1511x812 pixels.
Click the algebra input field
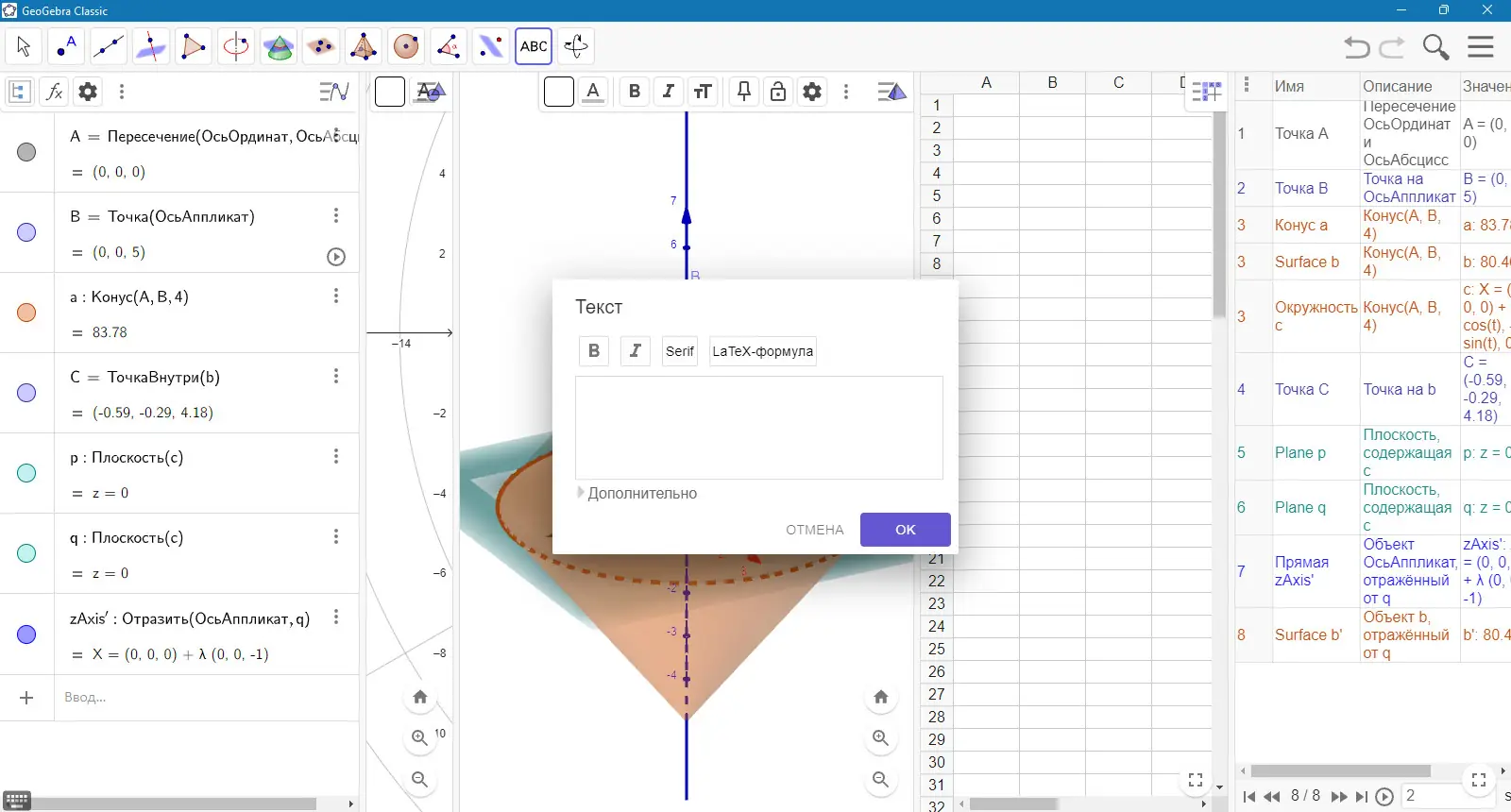[x=206, y=698]
